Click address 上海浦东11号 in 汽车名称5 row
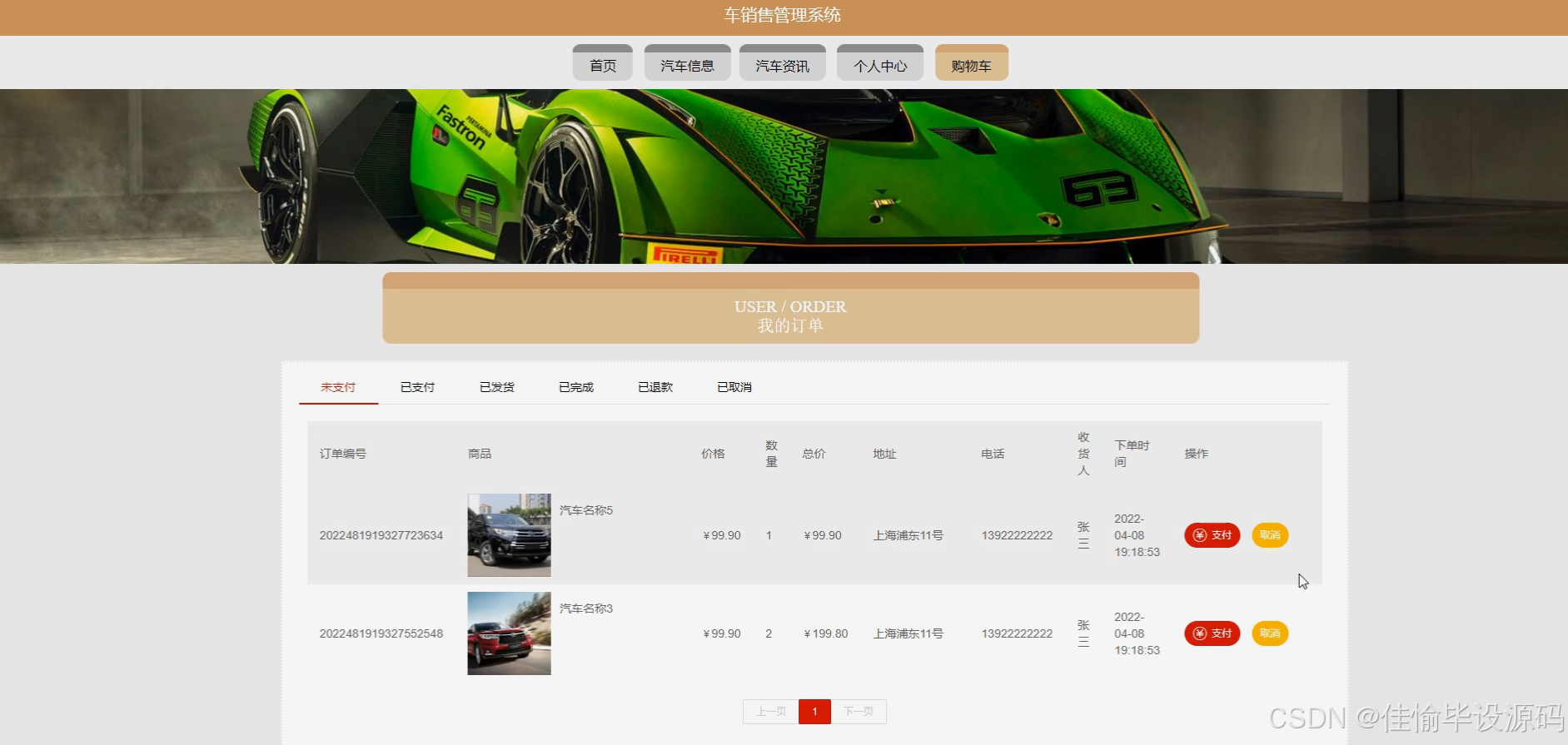 908,535
